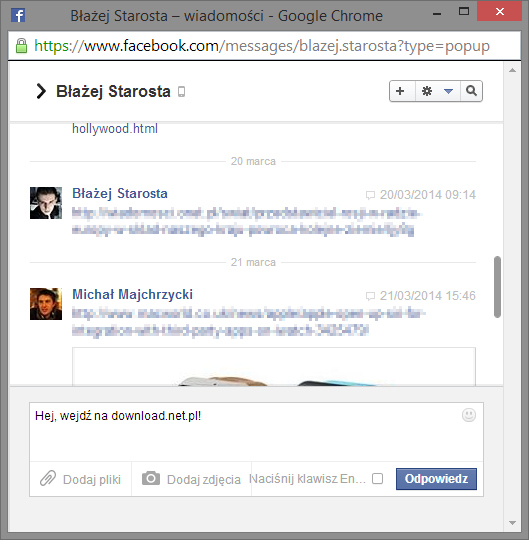Click the 21/03/2014 15:46 timestamp
Screen dimensions: 529x540
pyautogui.click(x=427, y=296)
